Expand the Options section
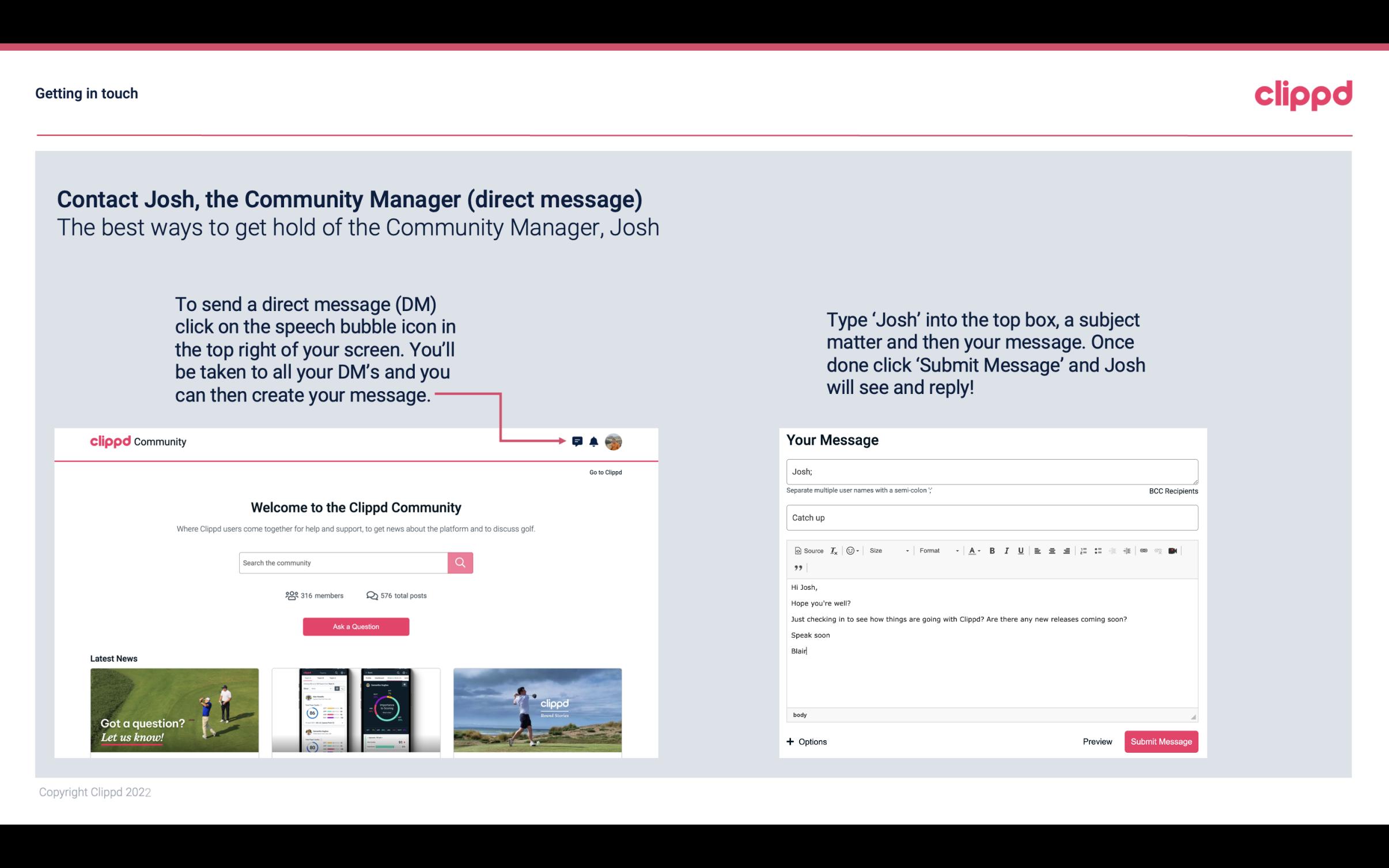 click(x=807, y=741)
